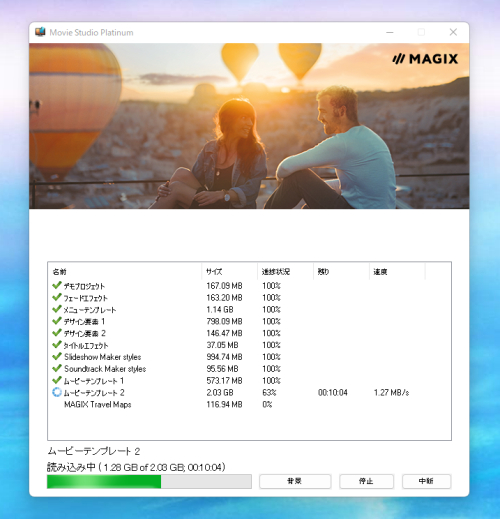The image size is (500, 519).
Task: Select the デザイン要素 1 row name
Action: (x=85, y=322)
